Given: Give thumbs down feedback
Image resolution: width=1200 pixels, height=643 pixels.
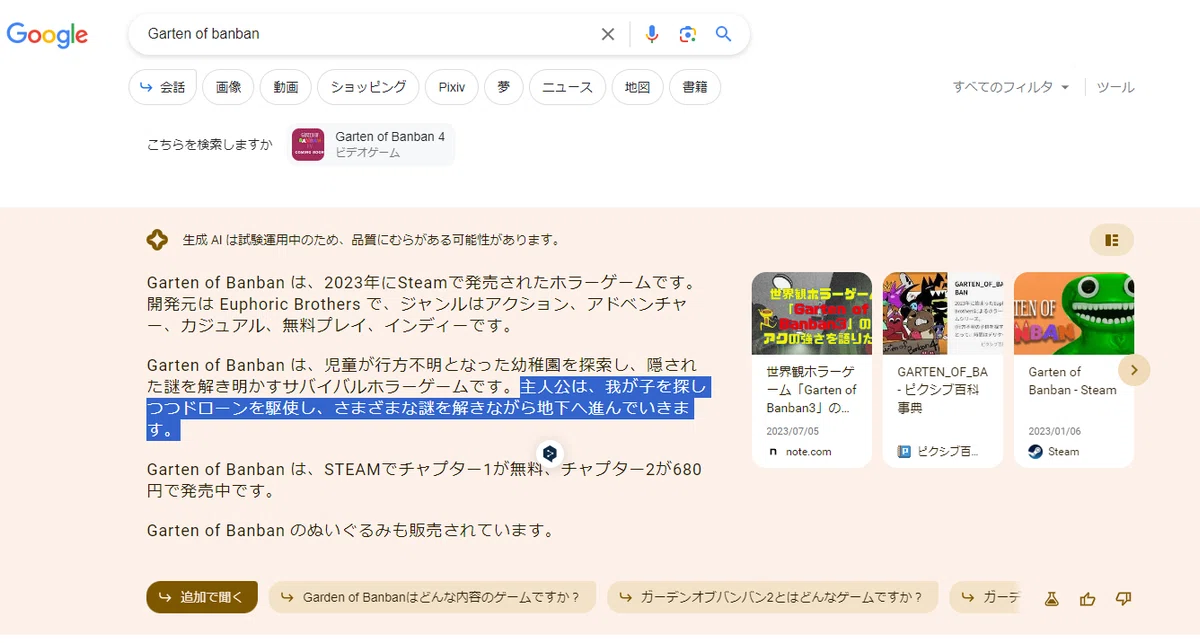Looking at the screenshot, I should coord(1124,599).
